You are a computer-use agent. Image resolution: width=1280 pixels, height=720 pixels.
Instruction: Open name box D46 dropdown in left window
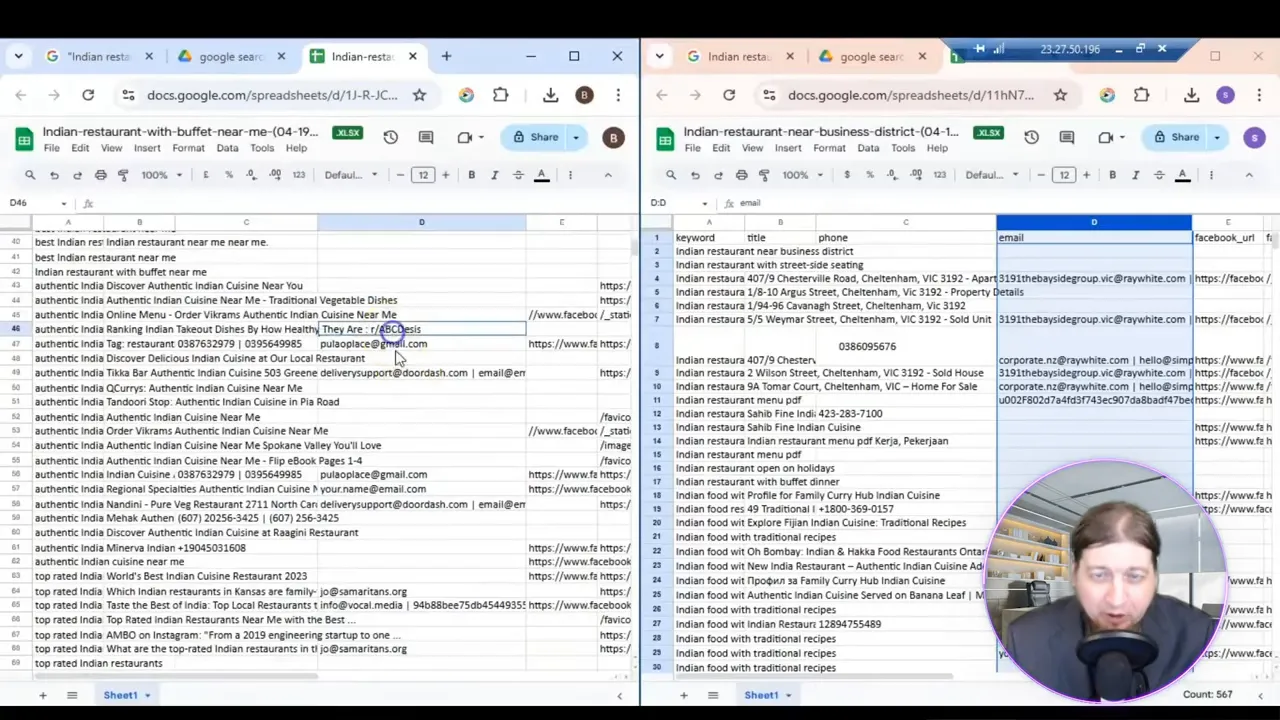point(63,203)
